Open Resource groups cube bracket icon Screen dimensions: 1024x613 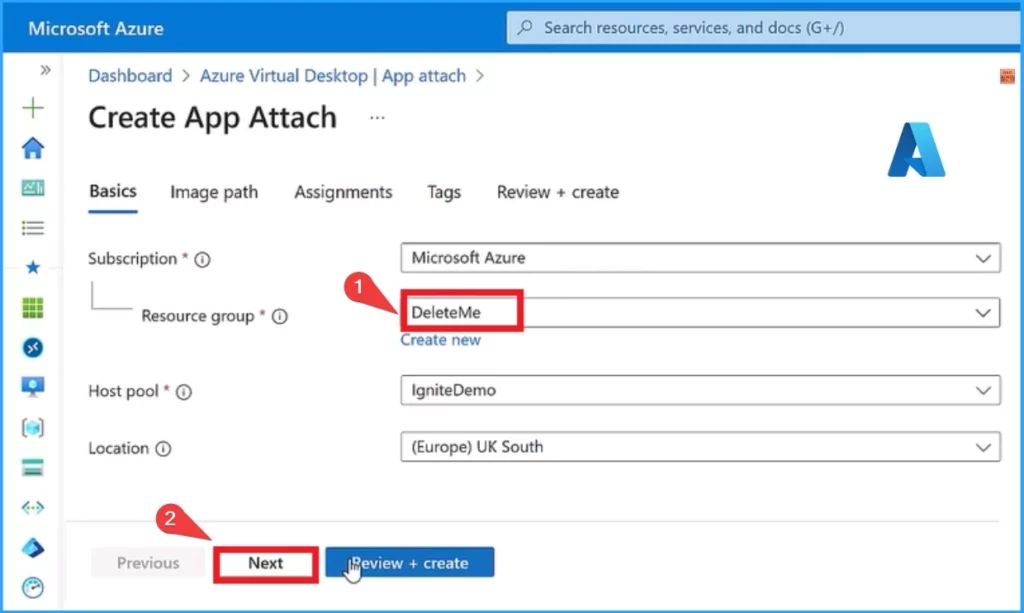[33, 428]
